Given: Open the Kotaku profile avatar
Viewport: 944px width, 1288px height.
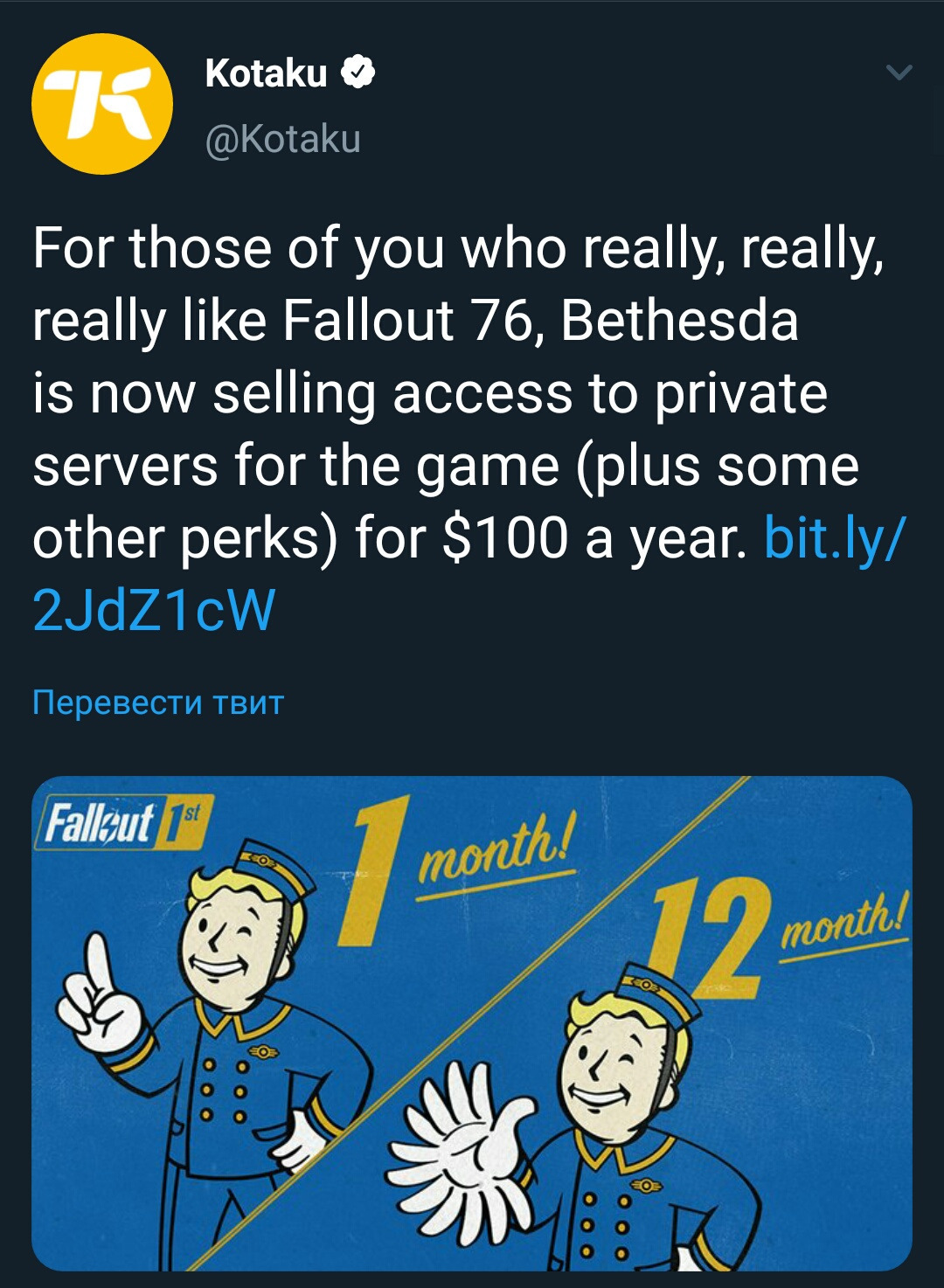Looking at the screenshot, I should point(102,104).
